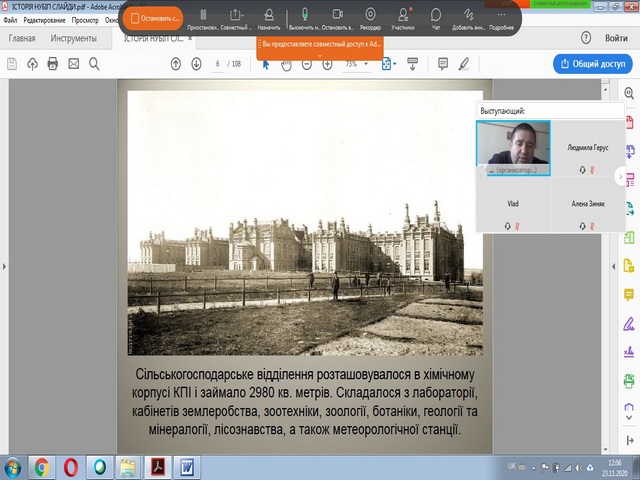Open the find text magnifier icon

click(x=94, y=64)
